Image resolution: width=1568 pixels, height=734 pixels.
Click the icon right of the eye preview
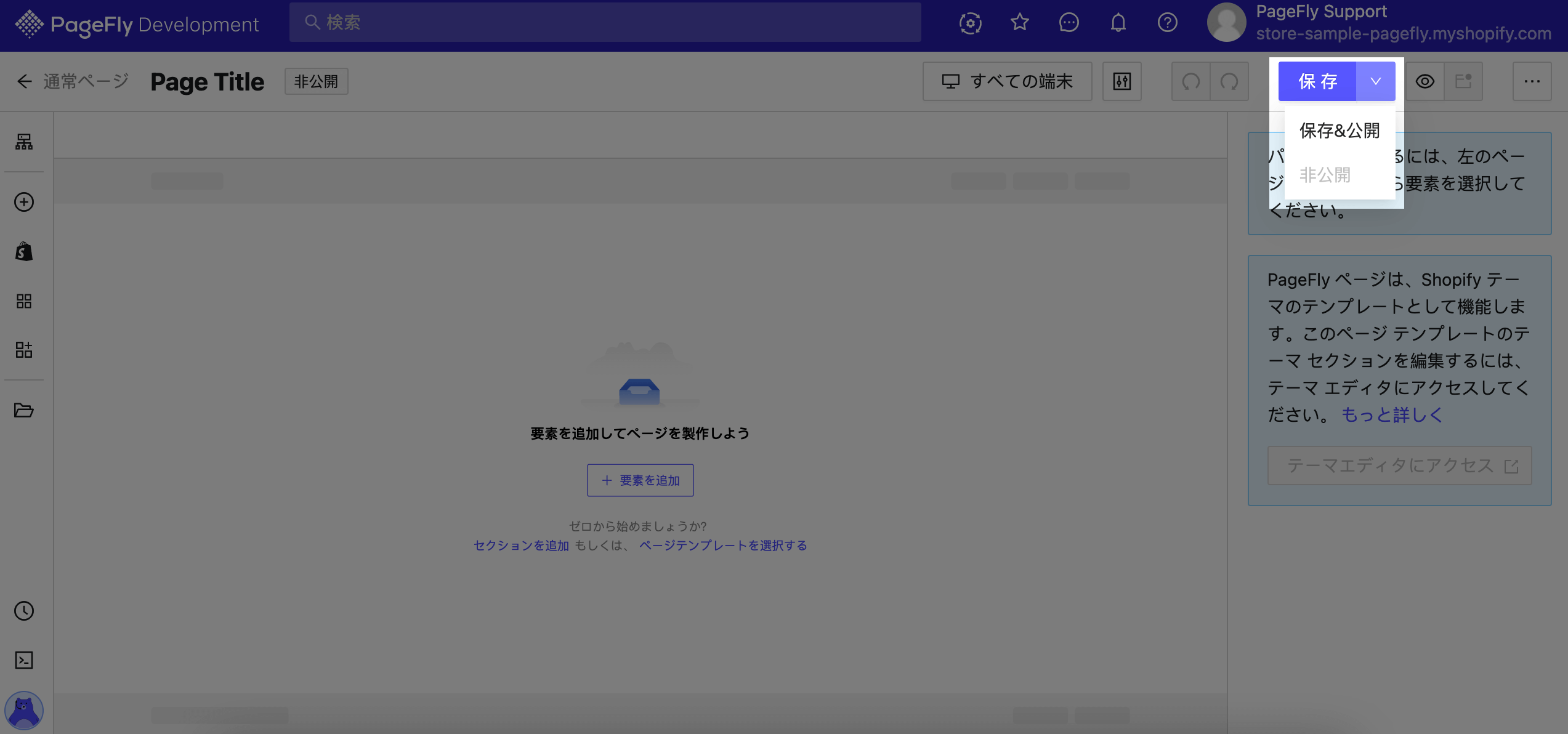coord(1463,81)
